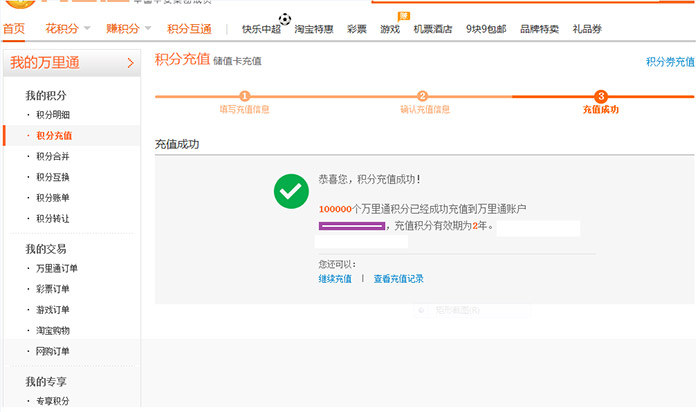Click the 储值卡充值 subtitle

tap(238, 61)
